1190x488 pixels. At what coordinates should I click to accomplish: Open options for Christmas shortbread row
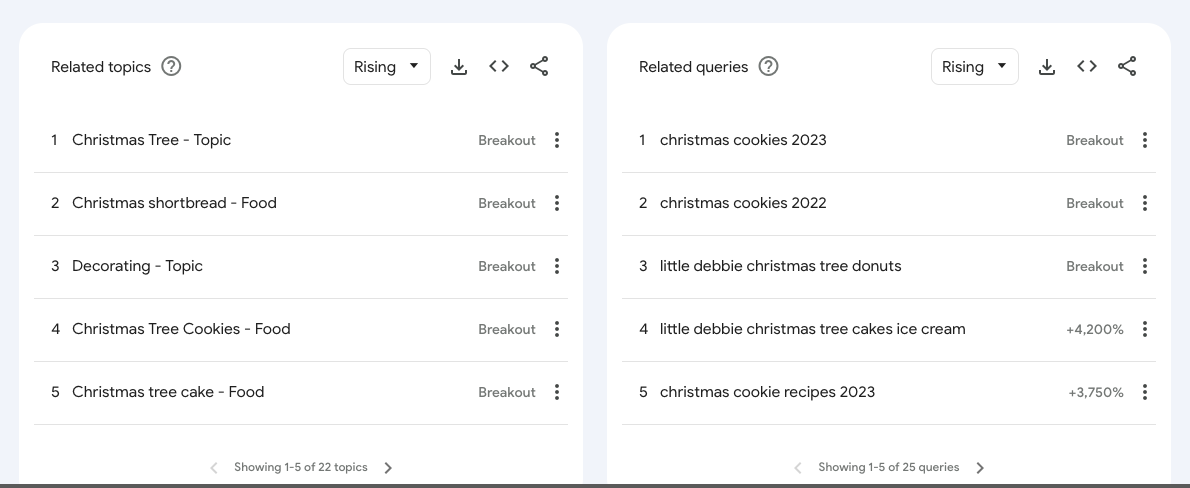click(x=557, y=203)
